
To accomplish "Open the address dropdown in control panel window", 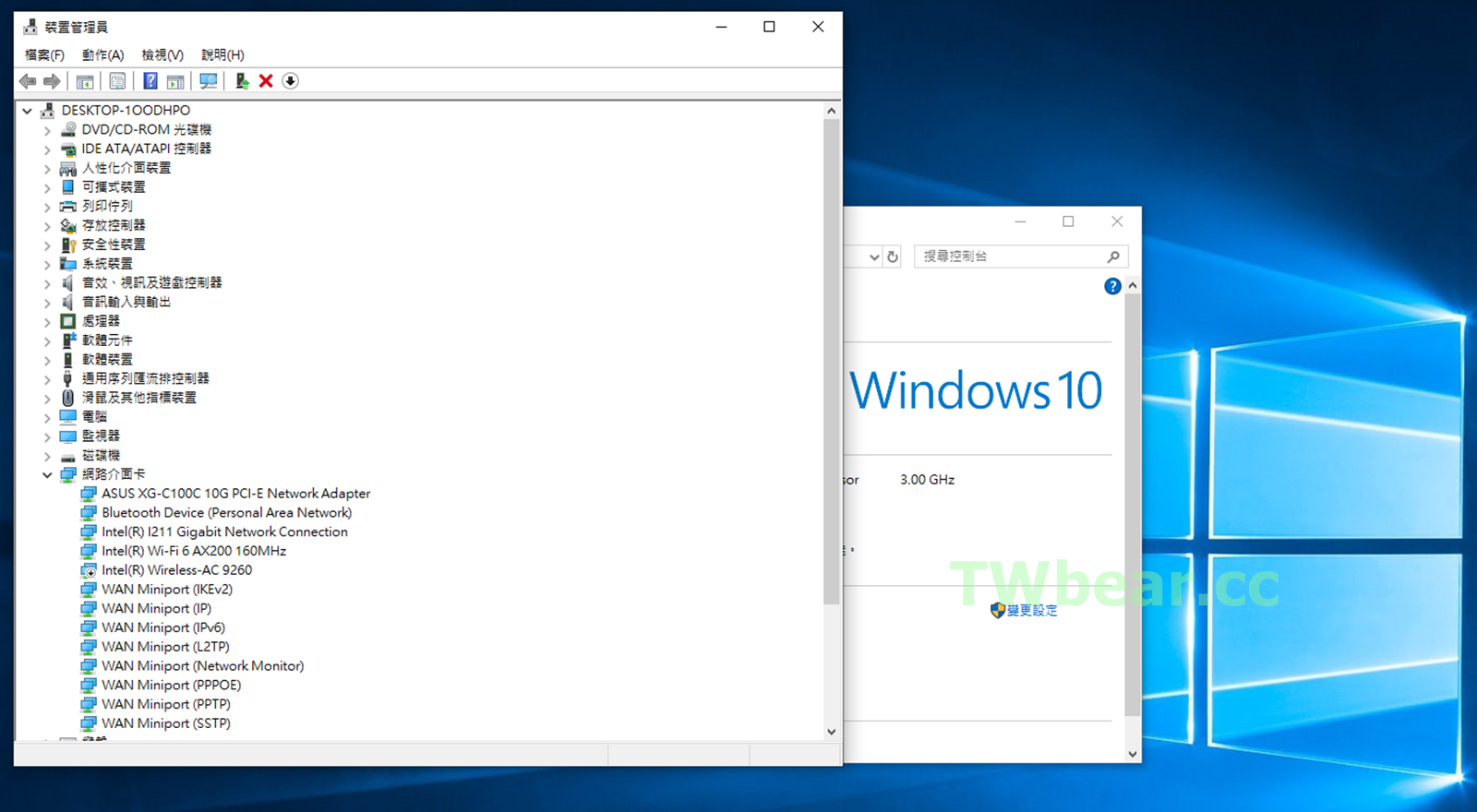I will pyautogui.click(x=874, y=257).
